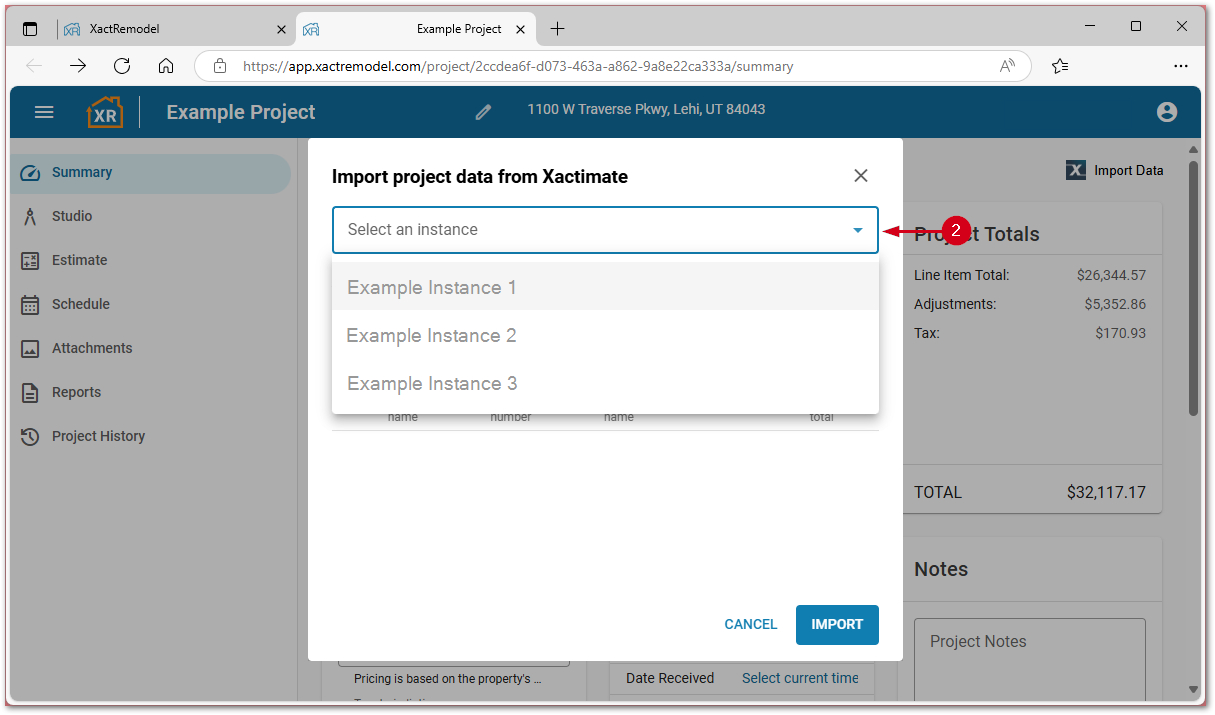Go back with browser back arrow
Viewport: 1215px width, 715px height.
point(34,66)
